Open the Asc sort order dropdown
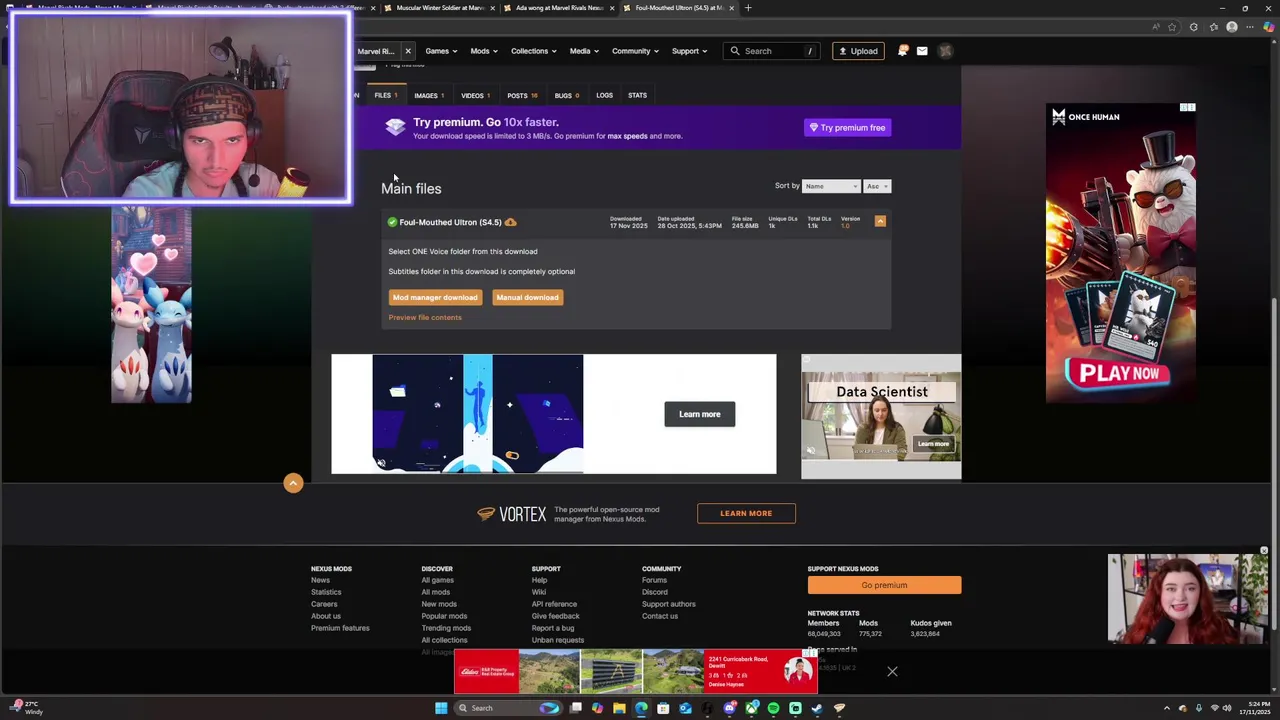The width and height of the screenshot is (1280, 720). click(x=877, y=186)
